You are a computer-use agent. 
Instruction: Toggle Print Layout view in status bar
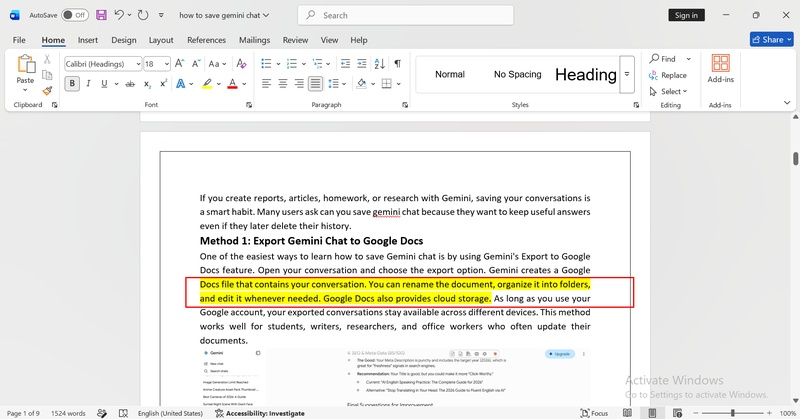click(652, 413)
